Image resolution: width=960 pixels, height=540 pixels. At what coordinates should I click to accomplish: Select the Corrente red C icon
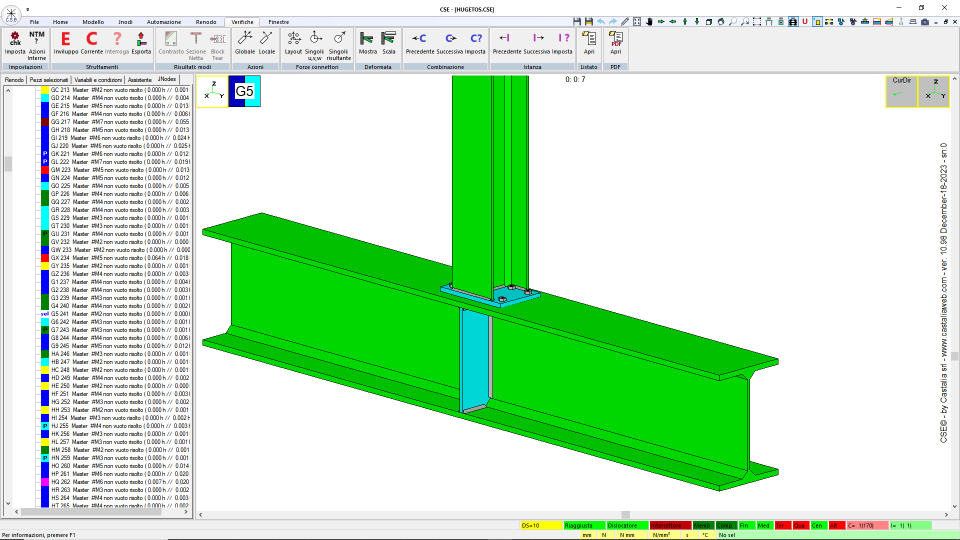[92, 43]
